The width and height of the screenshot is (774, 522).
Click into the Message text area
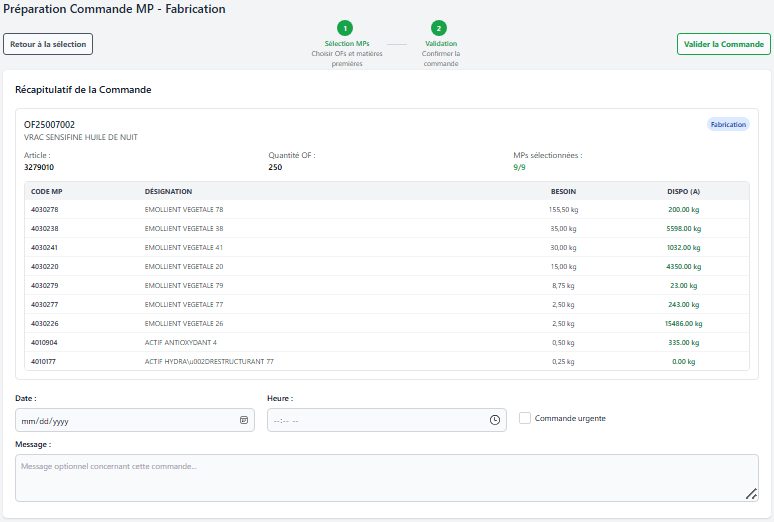[387, 478]
